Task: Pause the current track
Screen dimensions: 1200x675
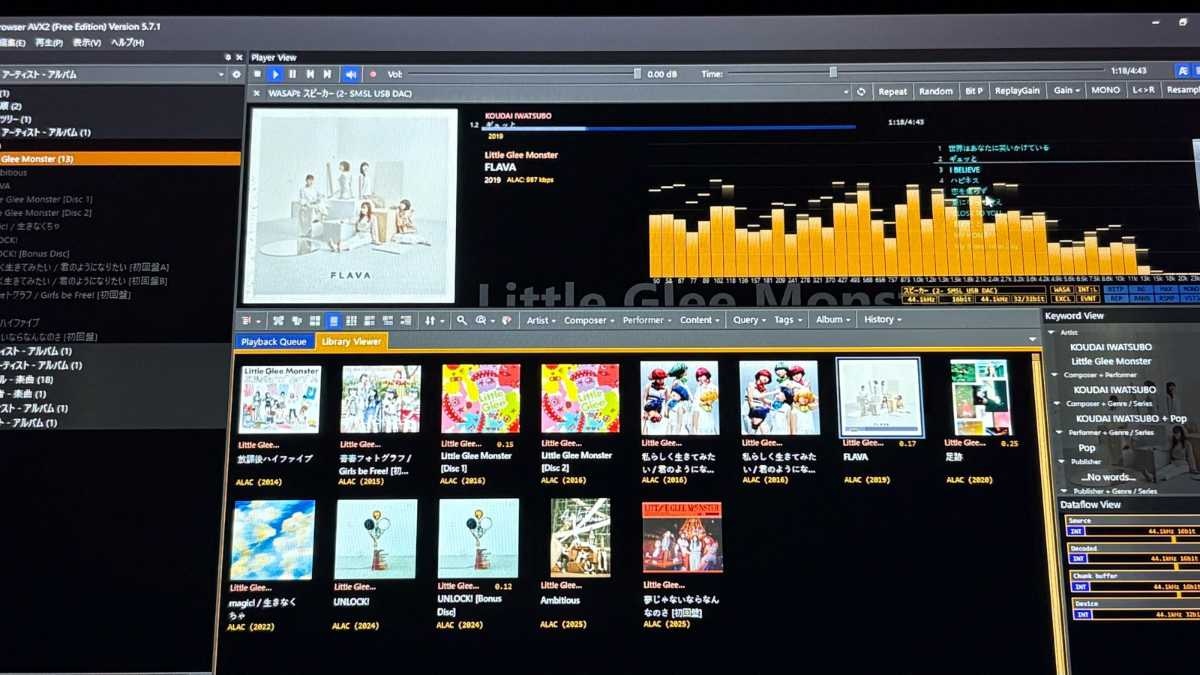Action: [292, 74]
